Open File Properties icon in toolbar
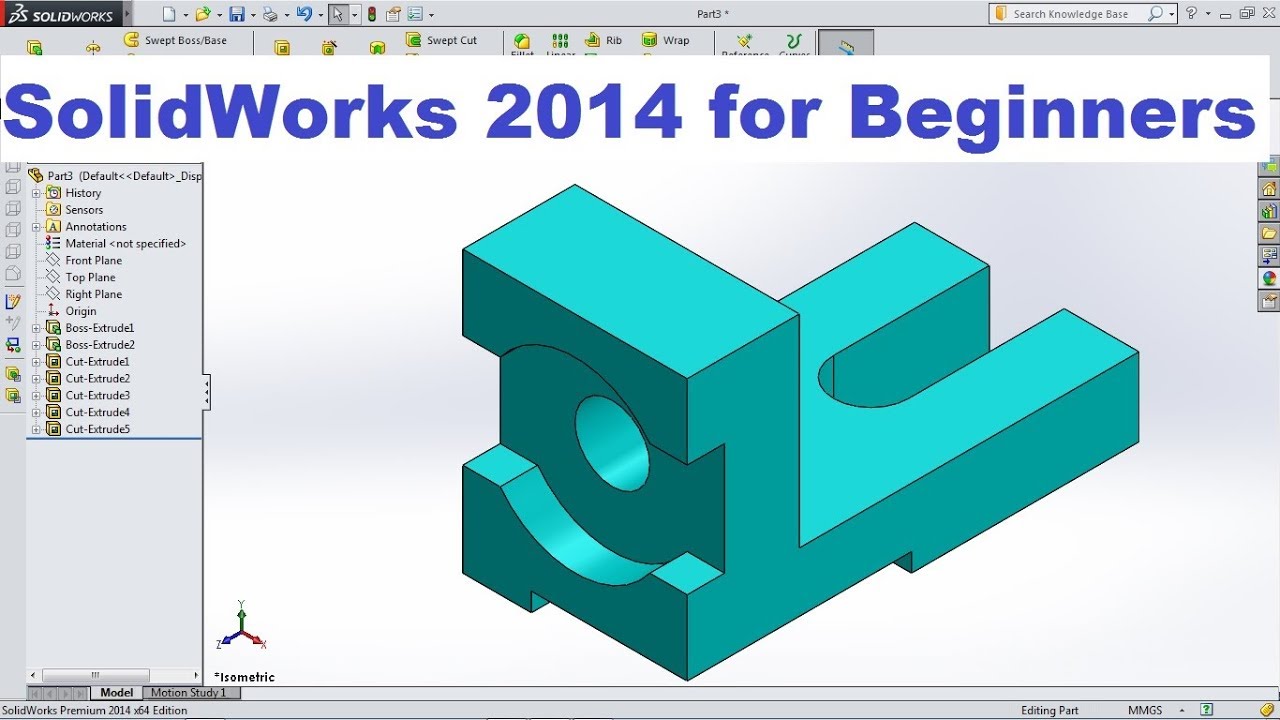 (x=393, y=14)
